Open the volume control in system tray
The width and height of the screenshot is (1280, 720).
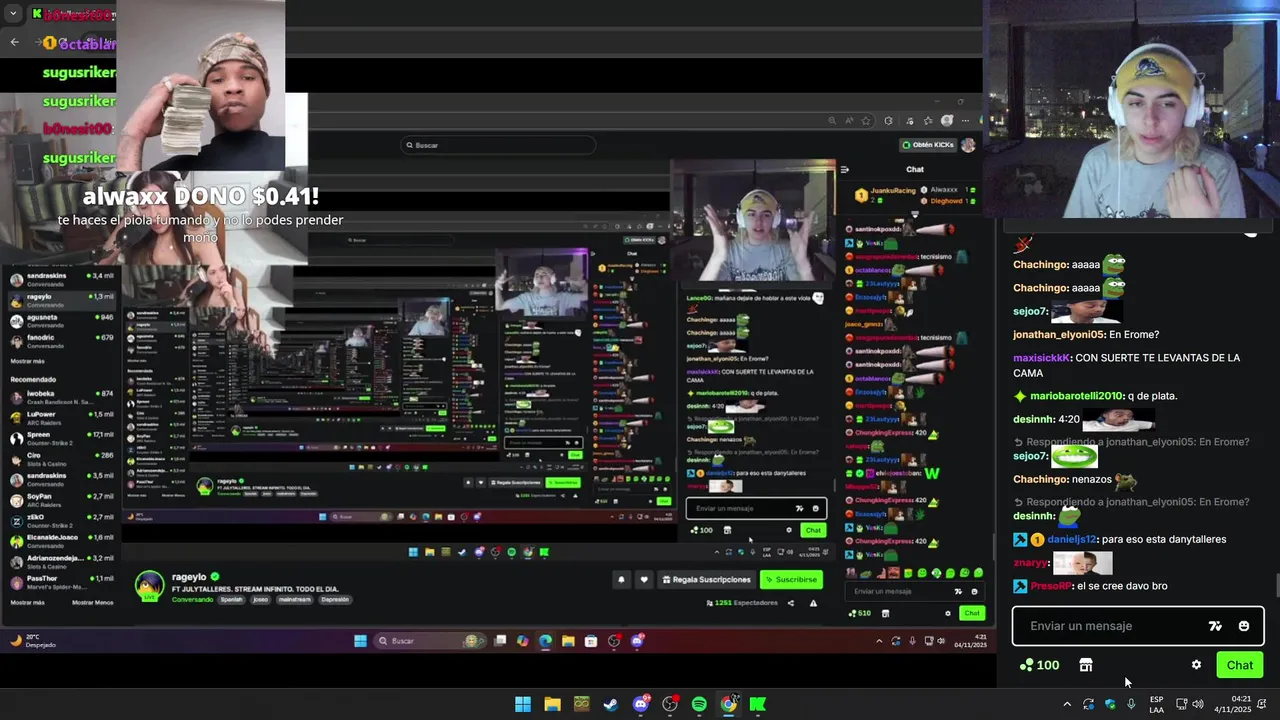1198,704
